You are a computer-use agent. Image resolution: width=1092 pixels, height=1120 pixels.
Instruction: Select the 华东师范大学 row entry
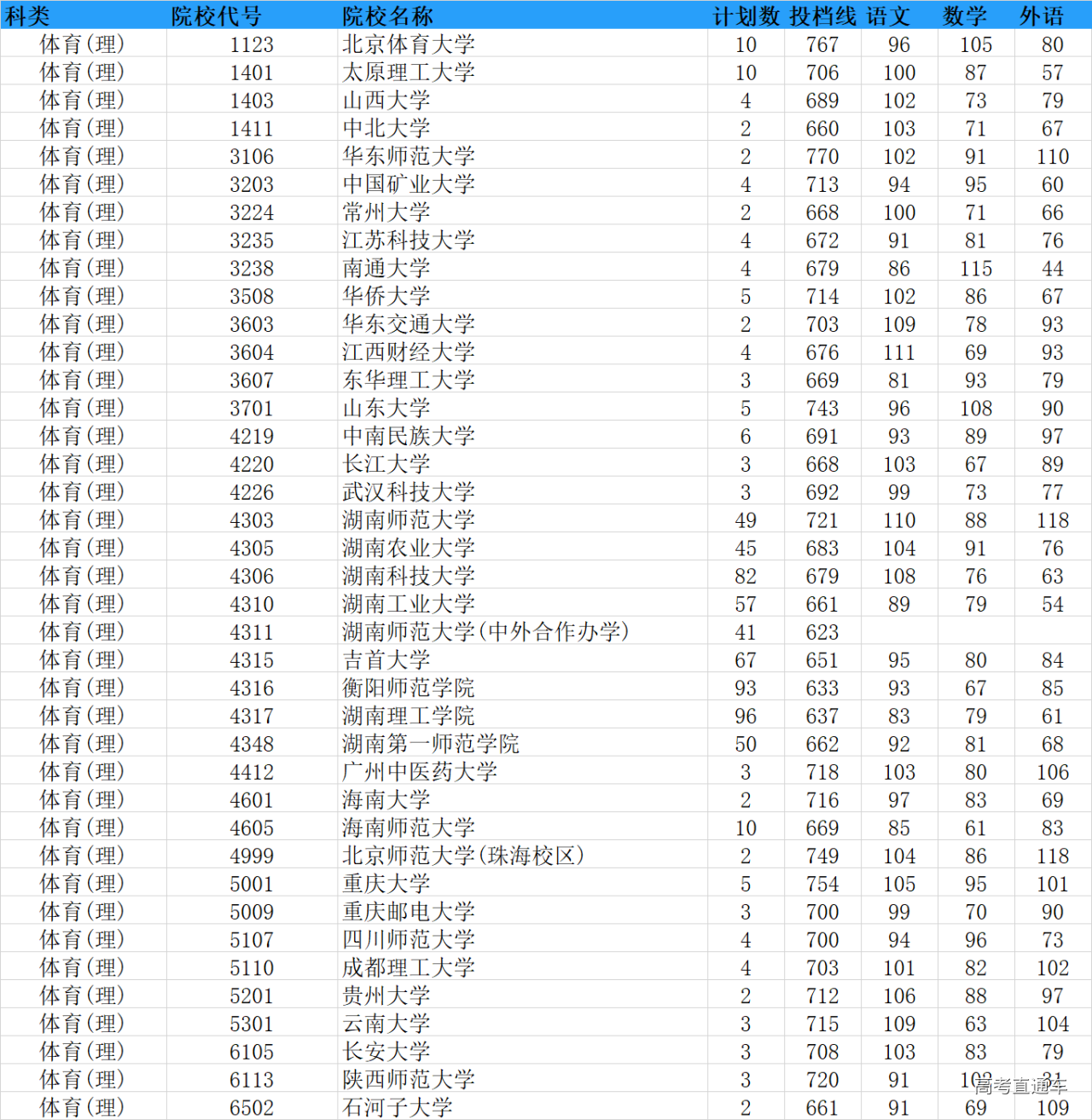tap(408, 156)
